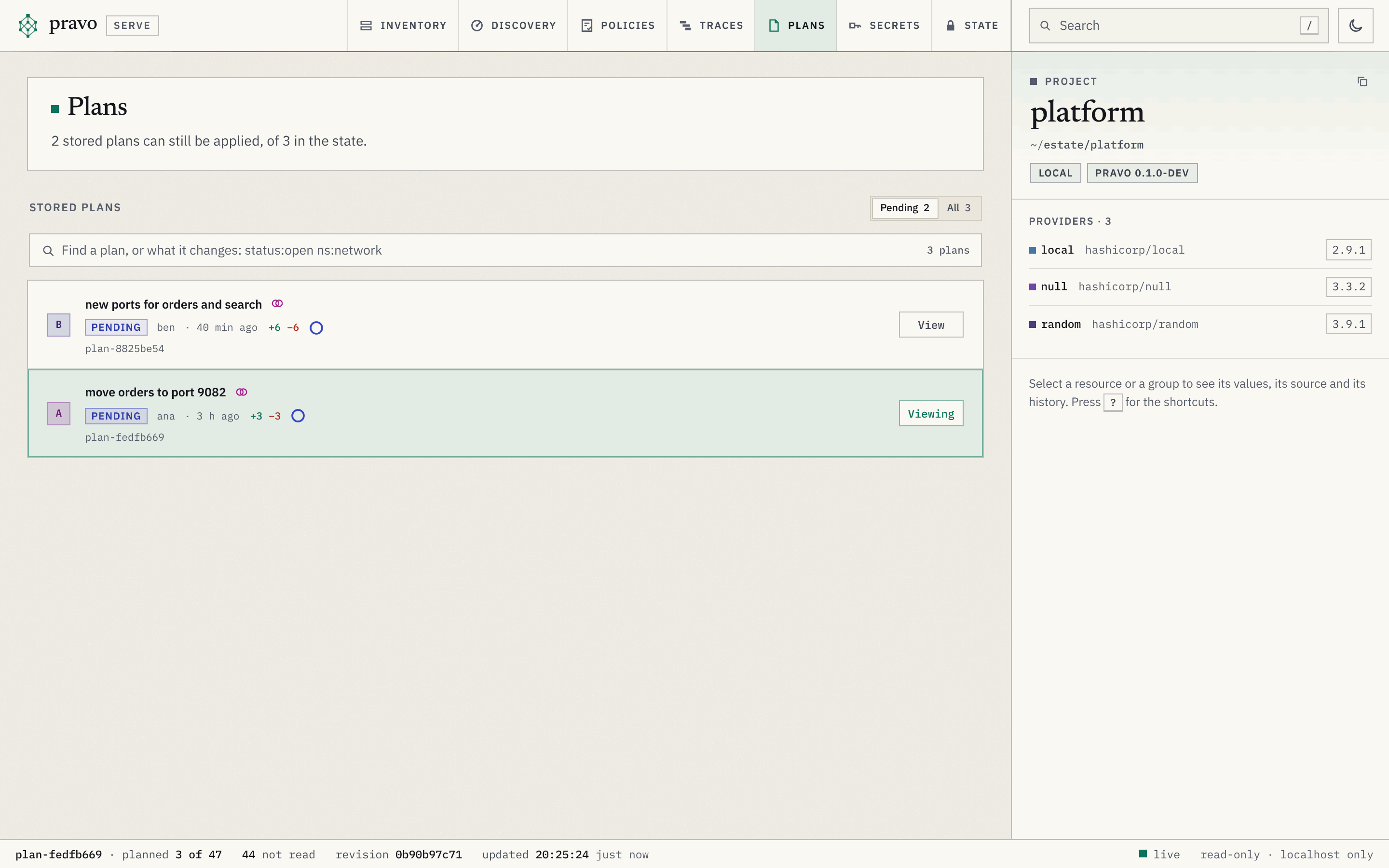Click revision 0b90b97c71 in the status bar
This screenshot has width=1389, height=868.
tap(398, 854)
